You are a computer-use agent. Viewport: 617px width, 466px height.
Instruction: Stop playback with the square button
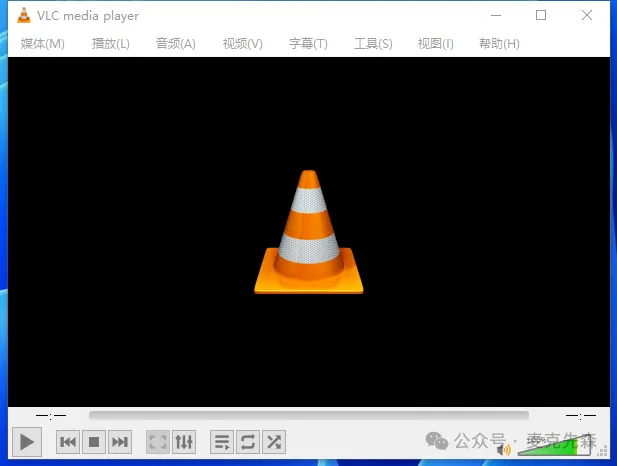point(94,442)
